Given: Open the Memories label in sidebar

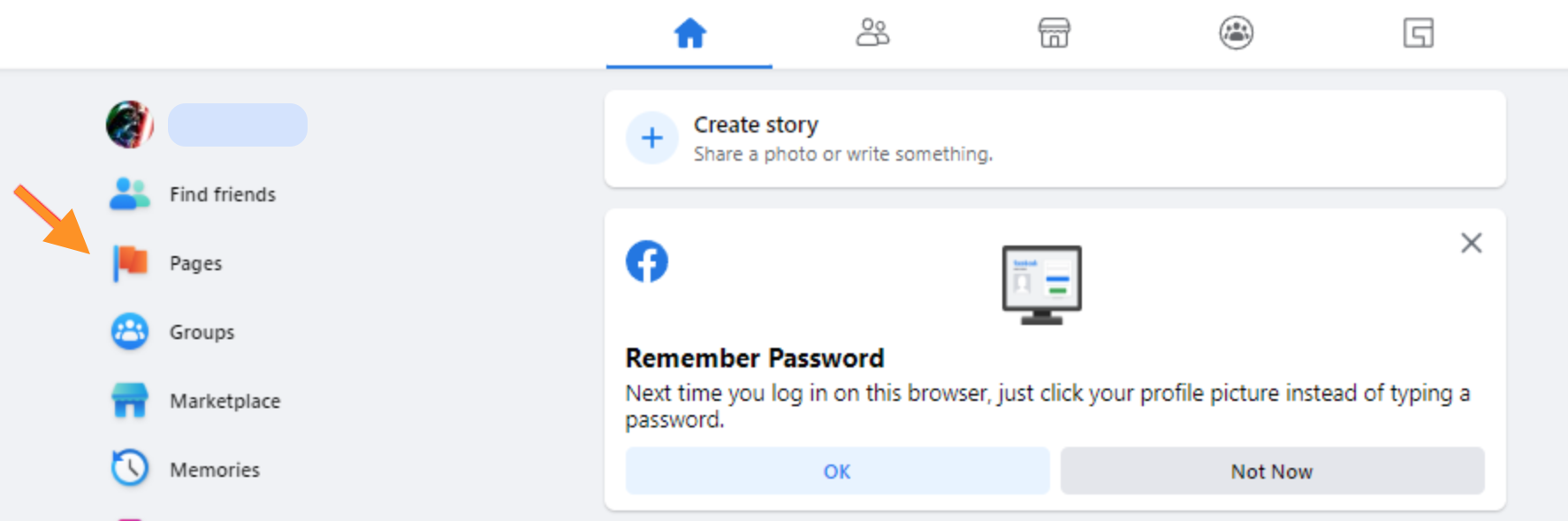Looking at the screenshot, I should click(x=215, y=470).
